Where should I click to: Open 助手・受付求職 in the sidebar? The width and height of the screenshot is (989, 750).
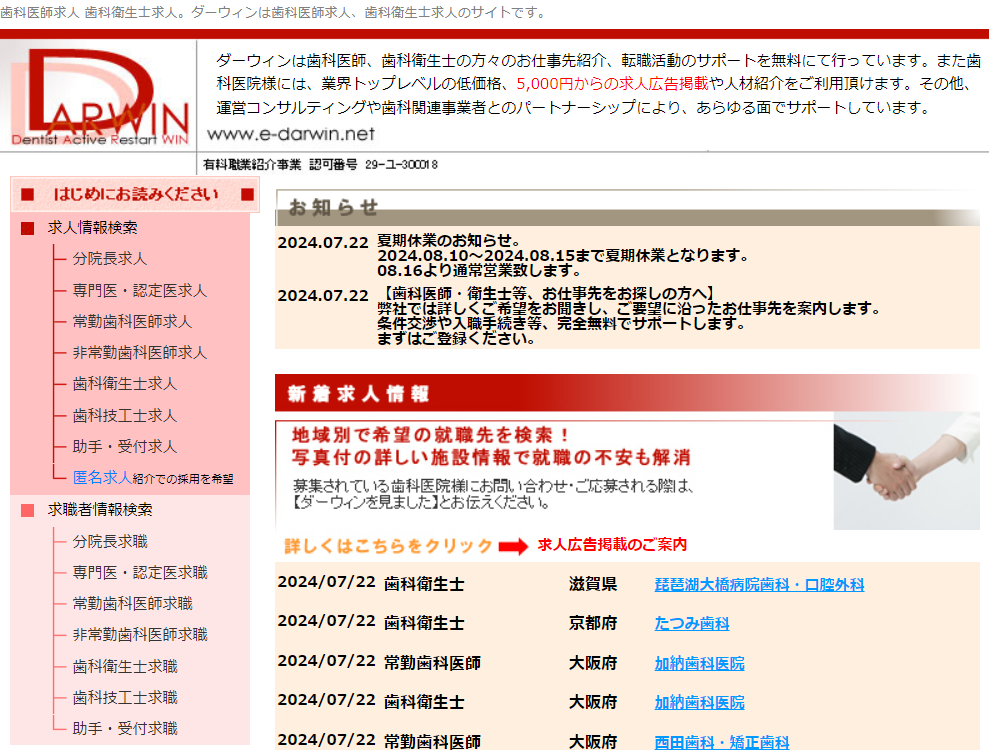[124, 728]
